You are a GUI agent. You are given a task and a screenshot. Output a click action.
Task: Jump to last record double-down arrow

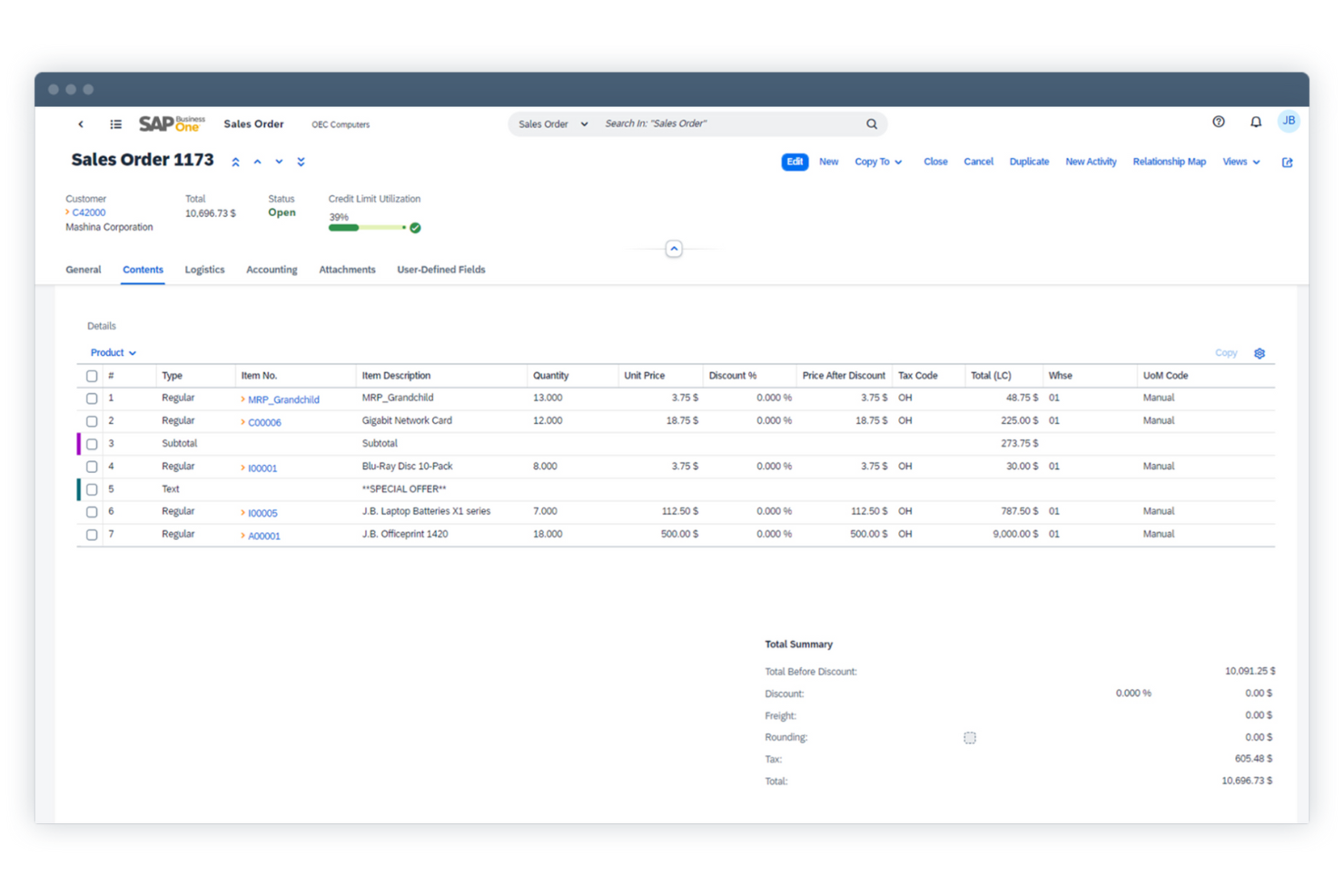(301, 162)
